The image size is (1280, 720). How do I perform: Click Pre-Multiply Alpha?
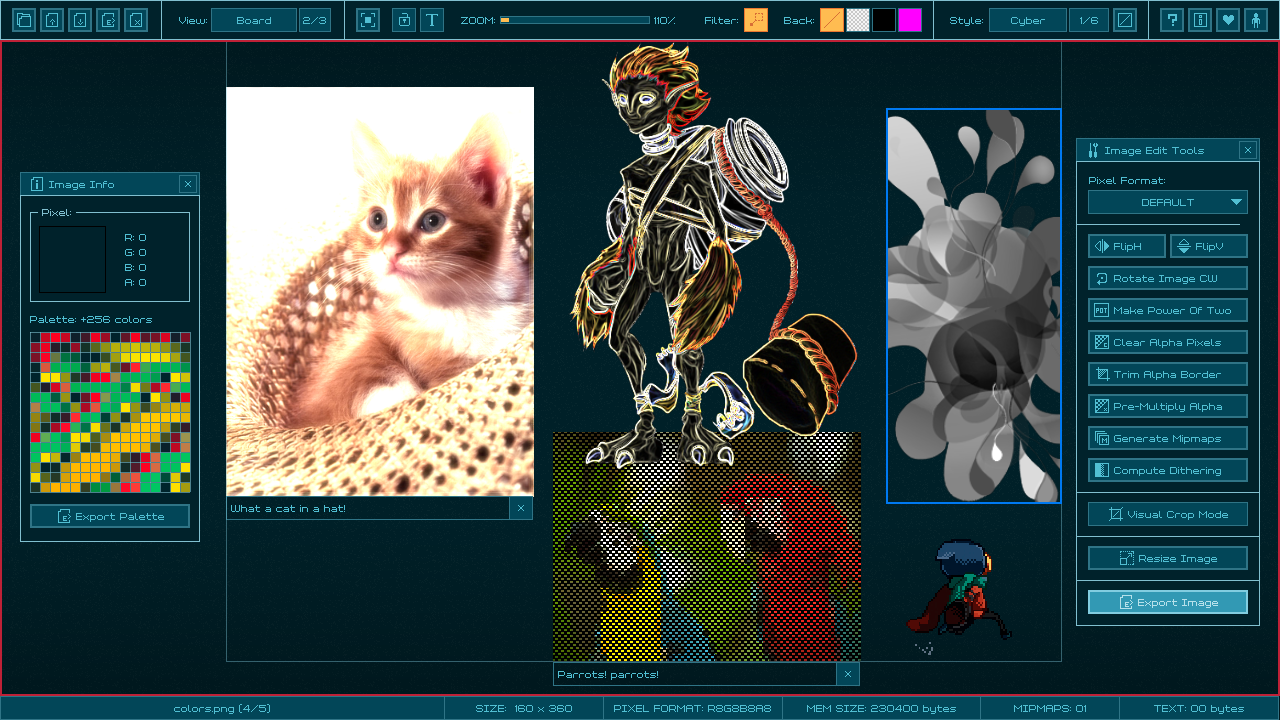click(x=1168, y=406)
